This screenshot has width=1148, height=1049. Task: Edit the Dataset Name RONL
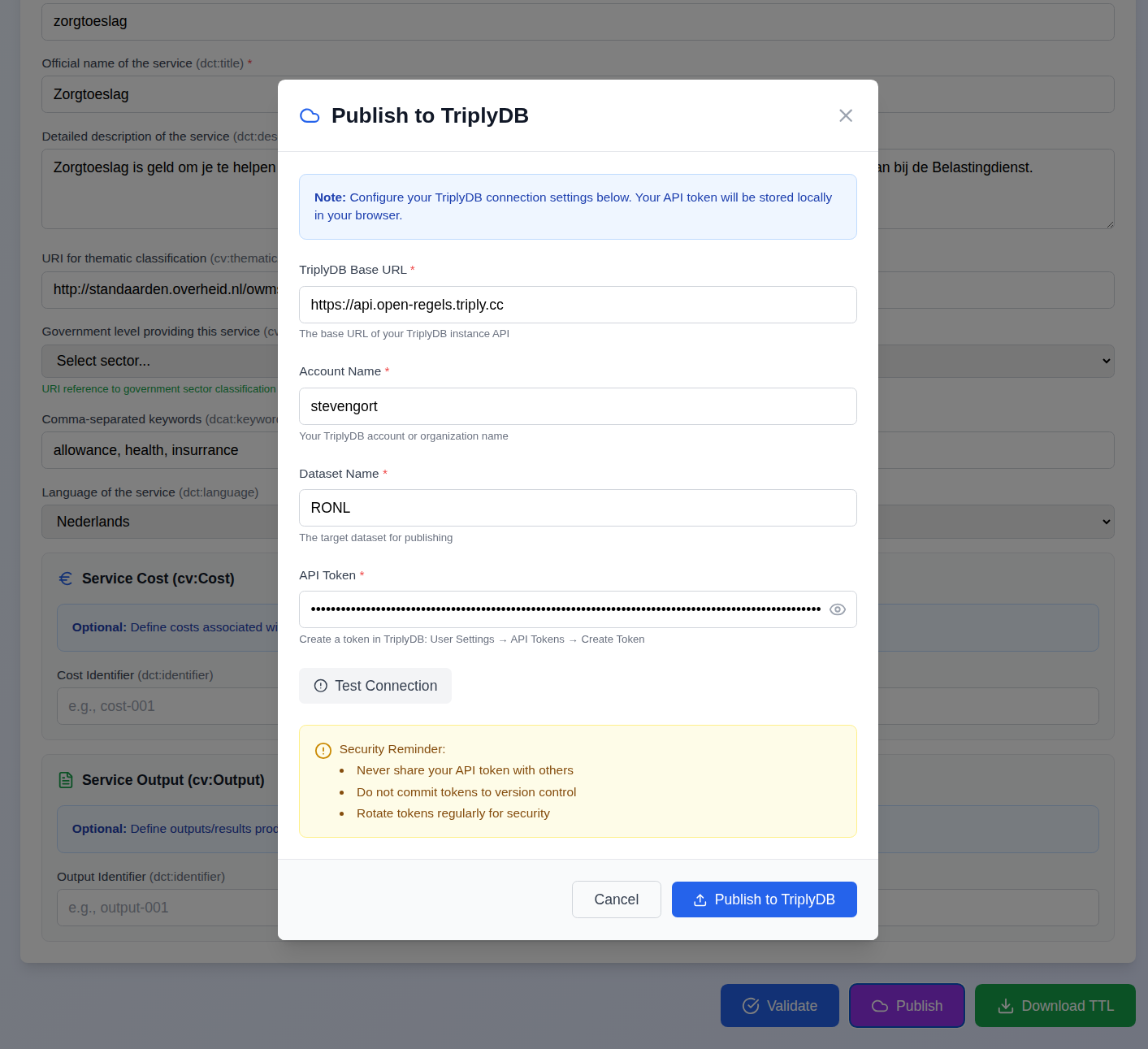pyautogui.click(x=578, y=507)
